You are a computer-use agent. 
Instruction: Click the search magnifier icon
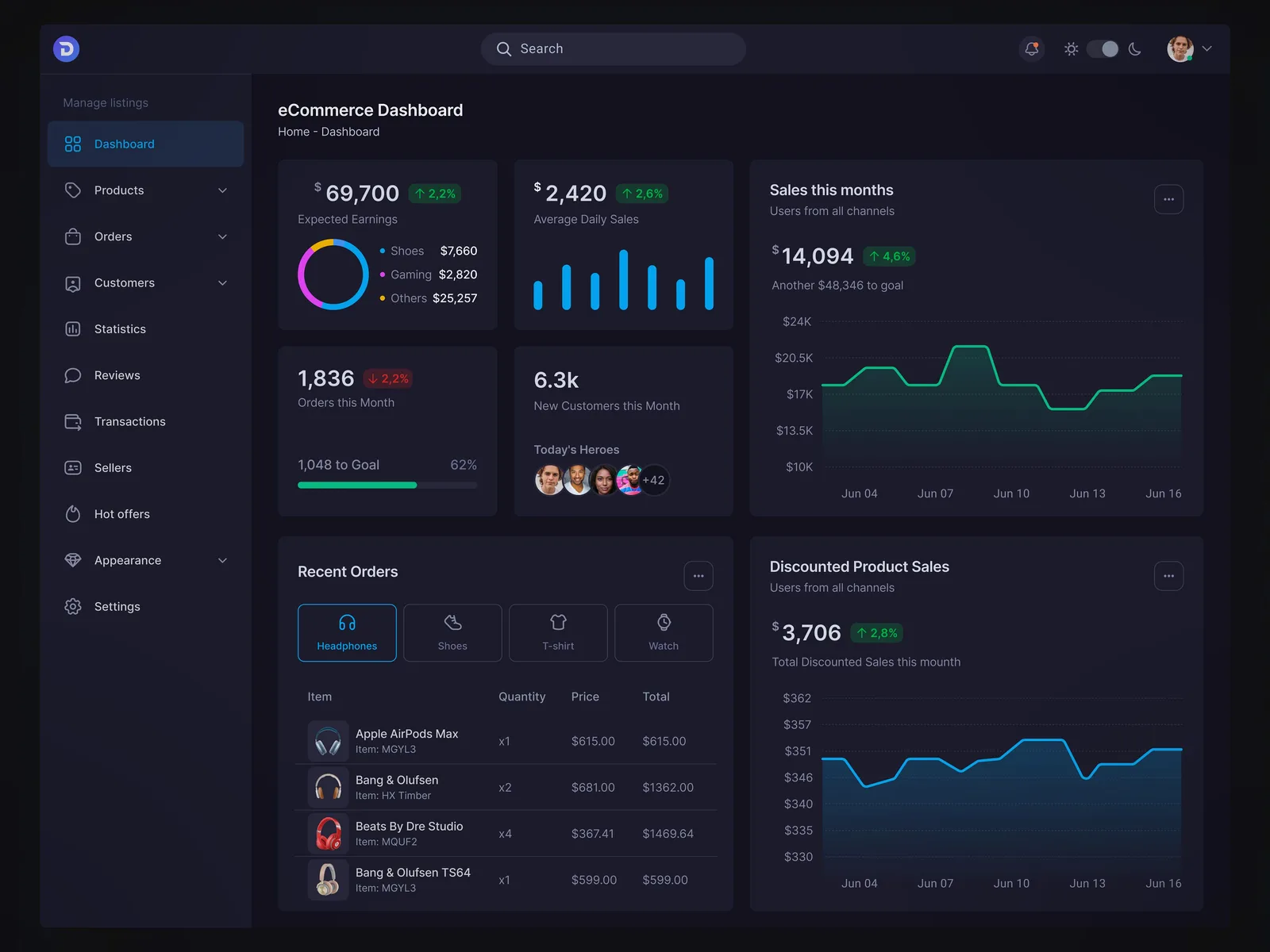(x=503, y=49)
